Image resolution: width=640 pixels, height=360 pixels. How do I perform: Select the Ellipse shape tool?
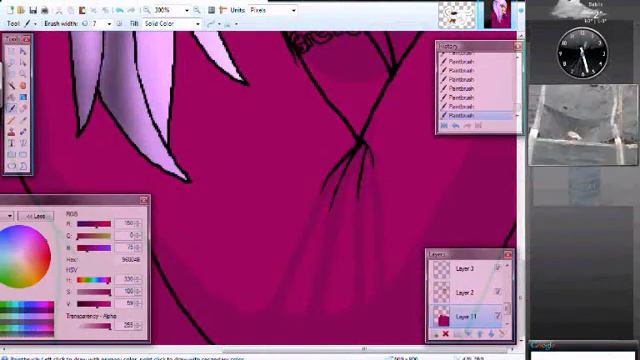[x=12, y=166]
